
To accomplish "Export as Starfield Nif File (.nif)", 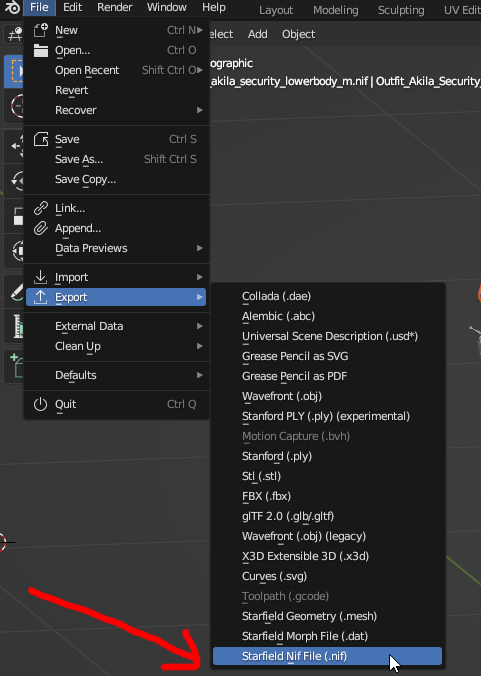I will 328,656.
